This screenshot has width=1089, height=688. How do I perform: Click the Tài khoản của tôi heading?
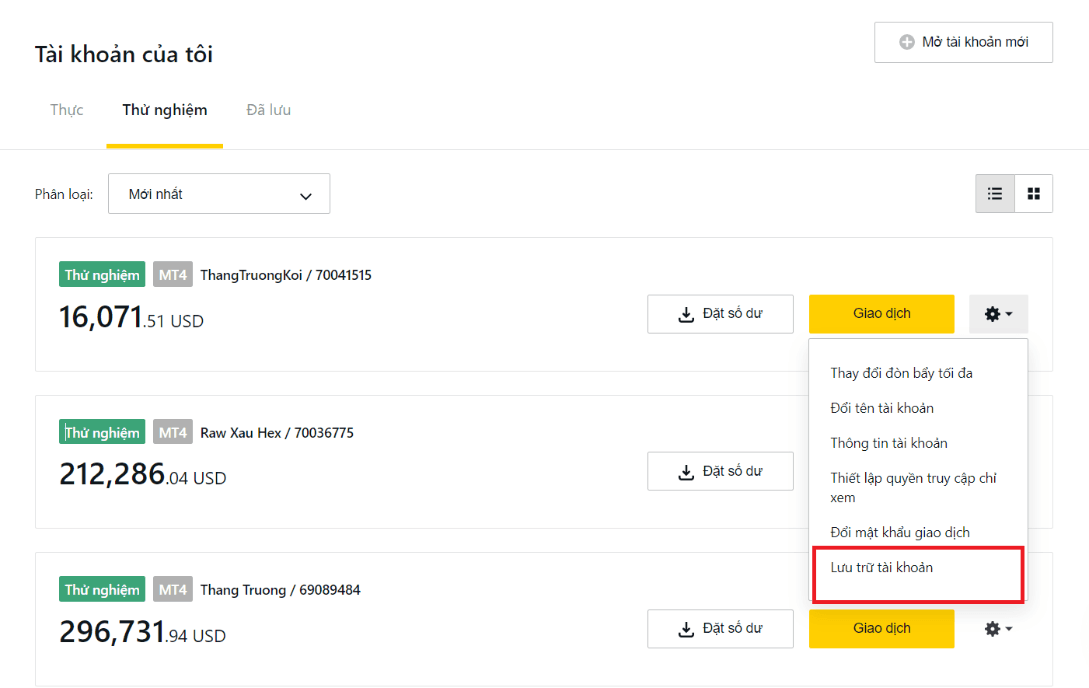[x=124, y=54]
